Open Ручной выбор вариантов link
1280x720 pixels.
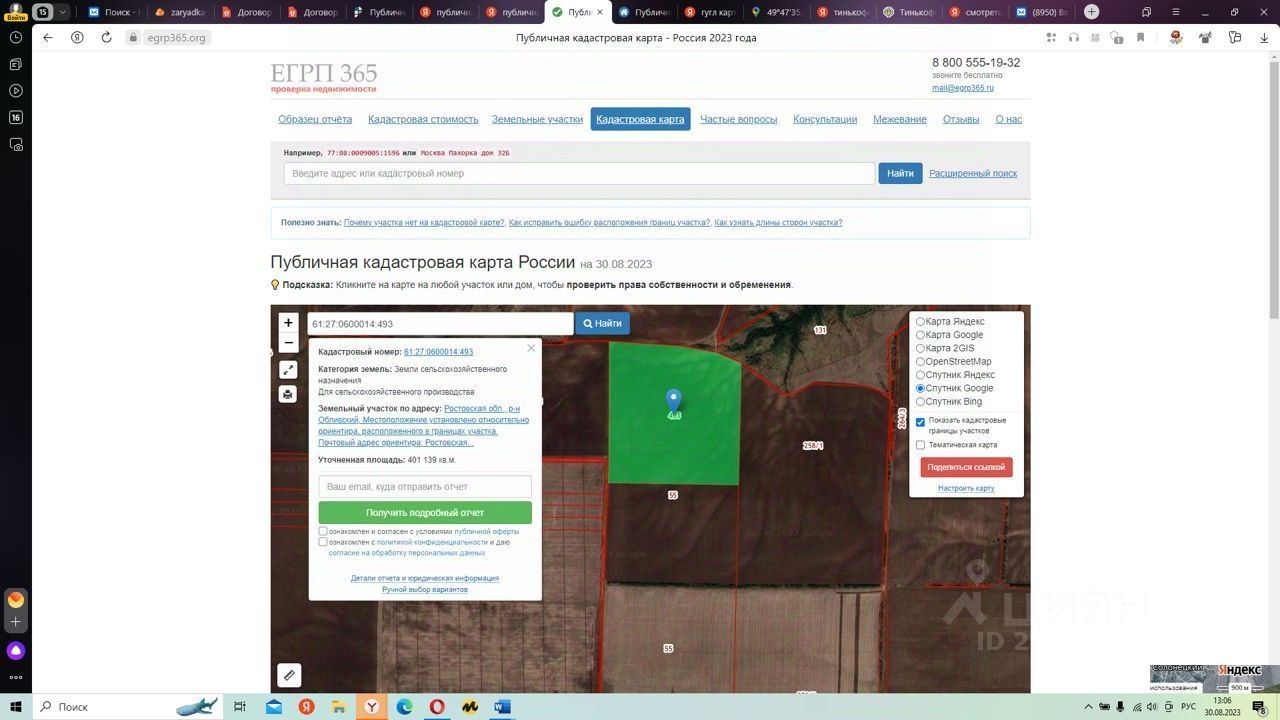tap(425, 589)
